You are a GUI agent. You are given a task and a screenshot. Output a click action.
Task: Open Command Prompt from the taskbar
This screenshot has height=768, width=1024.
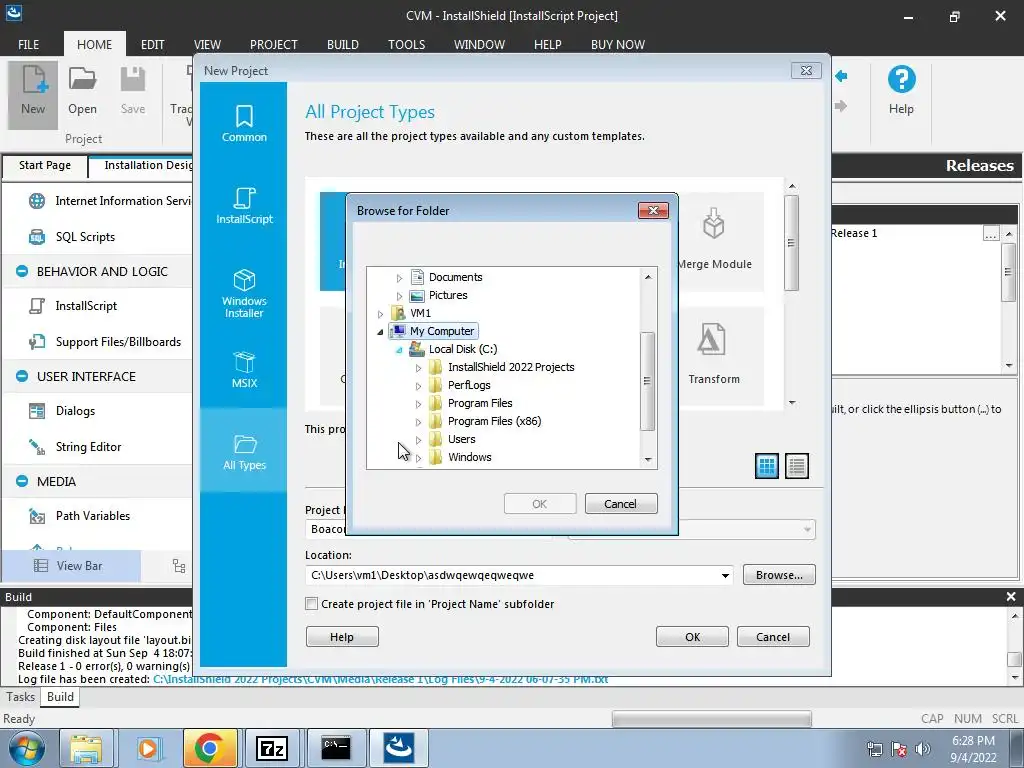tap(336, 748)
